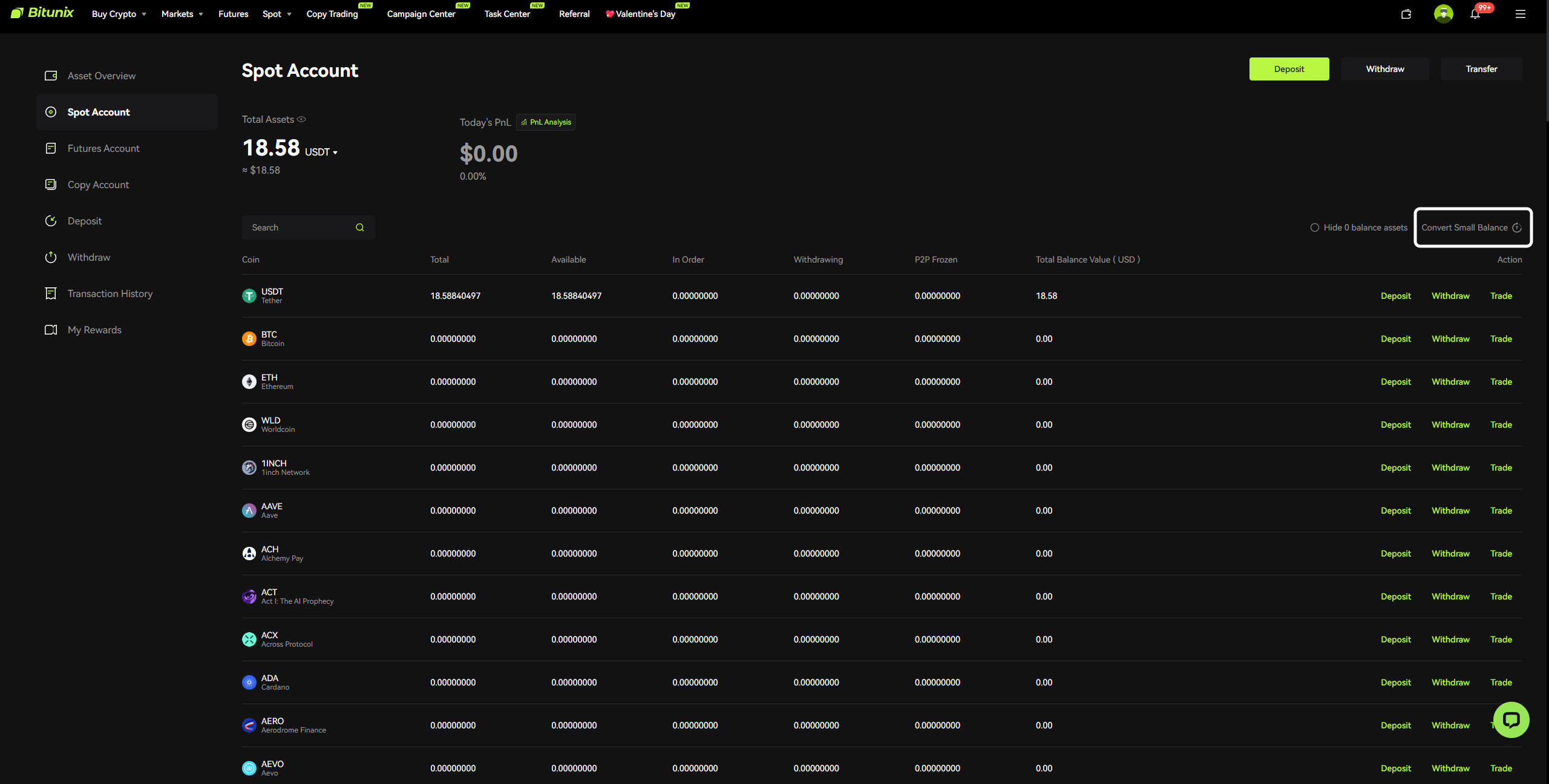1549x784 pixels.
Task: Expand the Markets dropdown menu
Action: (x=182, y=14)
